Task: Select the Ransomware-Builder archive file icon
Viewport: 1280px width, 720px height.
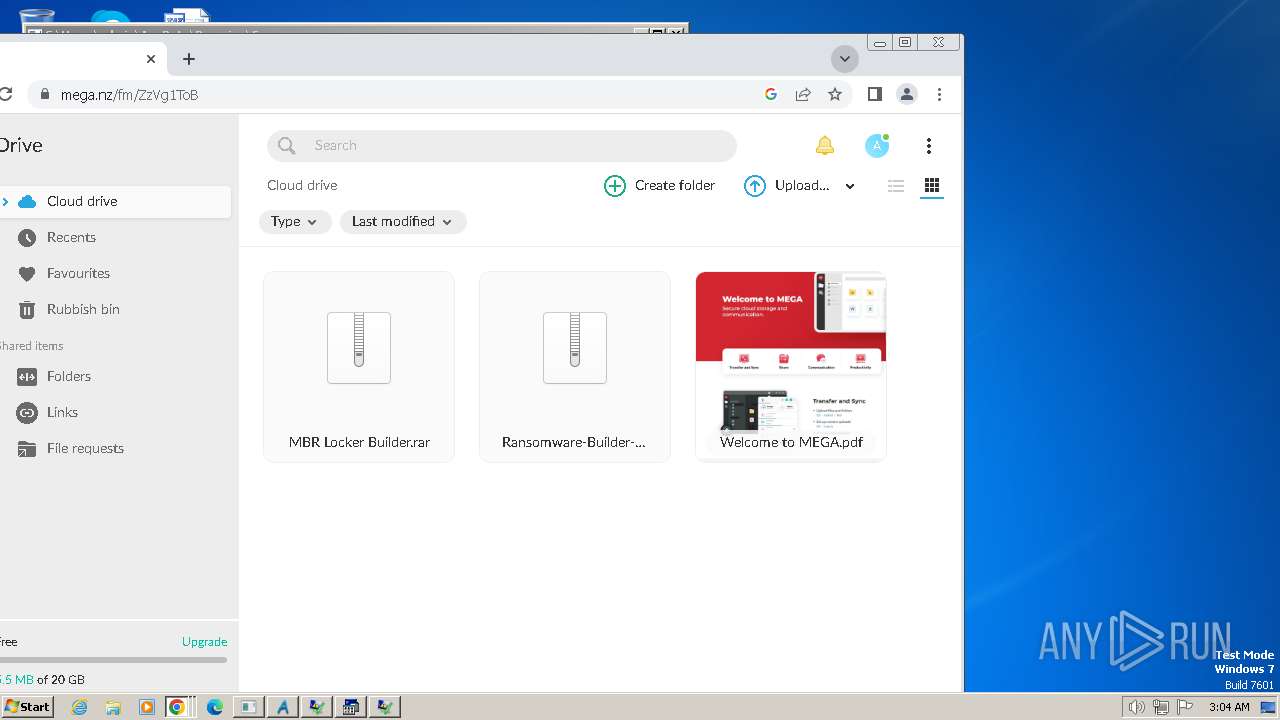Action: point(575,347)
